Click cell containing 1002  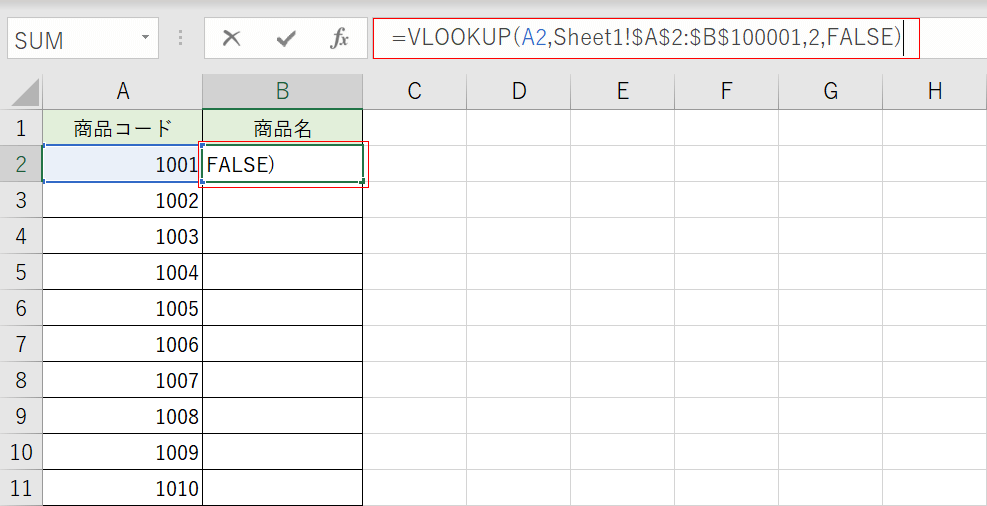pyautogui.click(x=123, y=200)
